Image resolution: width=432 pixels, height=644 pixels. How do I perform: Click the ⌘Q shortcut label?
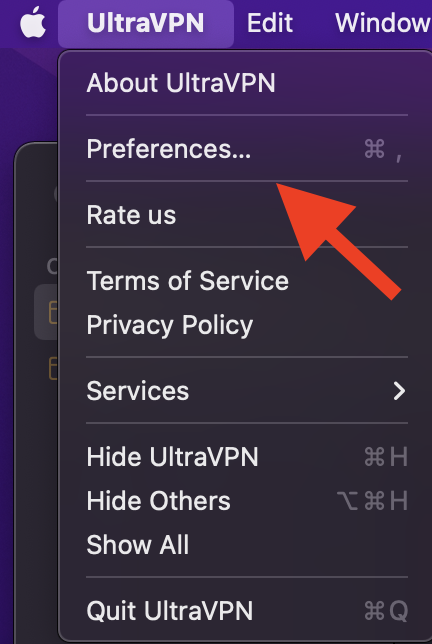[386, 611]
